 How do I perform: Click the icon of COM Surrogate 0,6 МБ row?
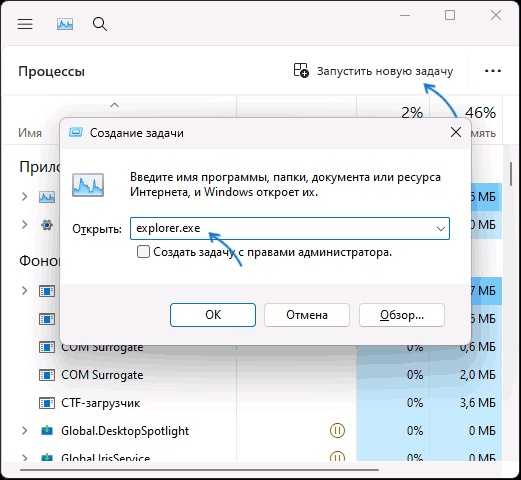(x=47, y=347)
